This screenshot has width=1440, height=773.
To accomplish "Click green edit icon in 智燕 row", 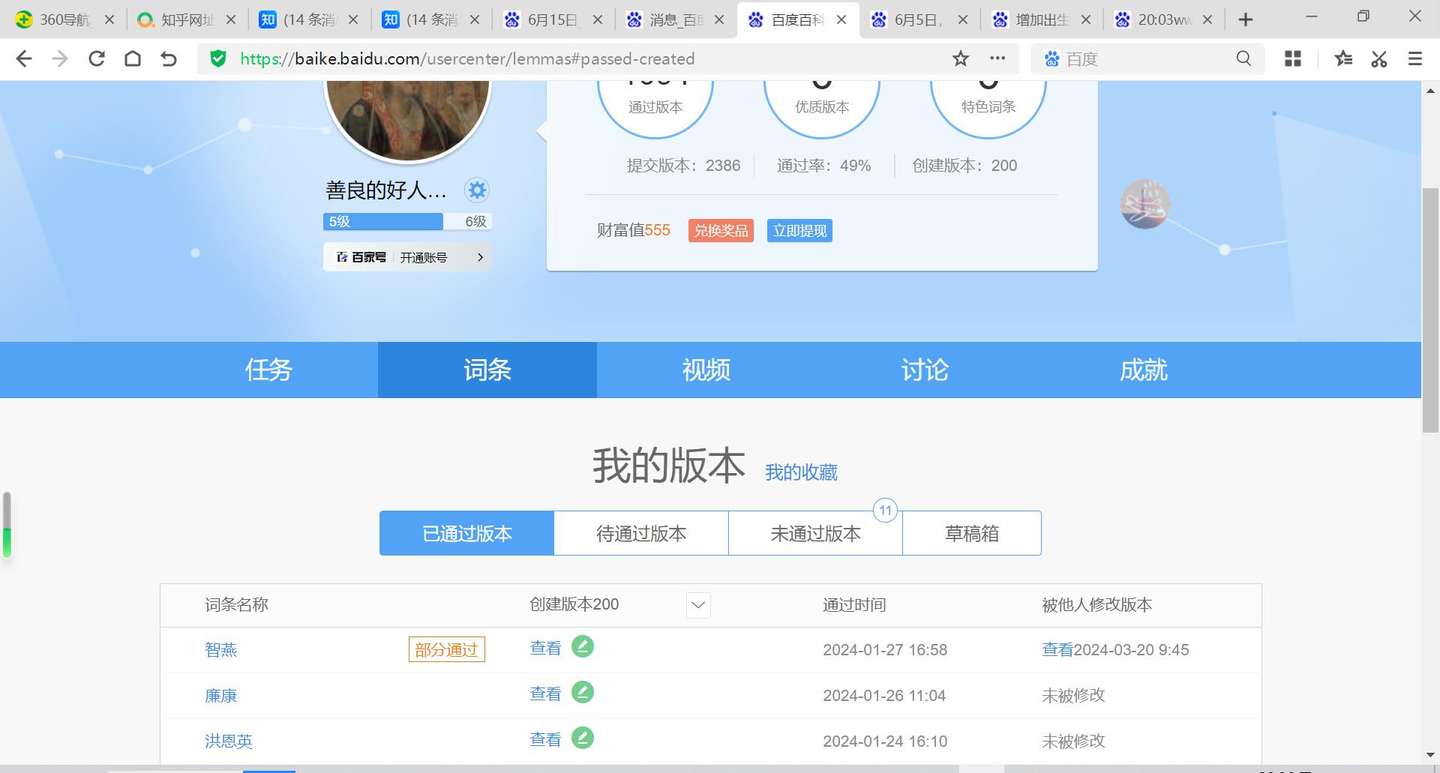I will tap(583, 646).
